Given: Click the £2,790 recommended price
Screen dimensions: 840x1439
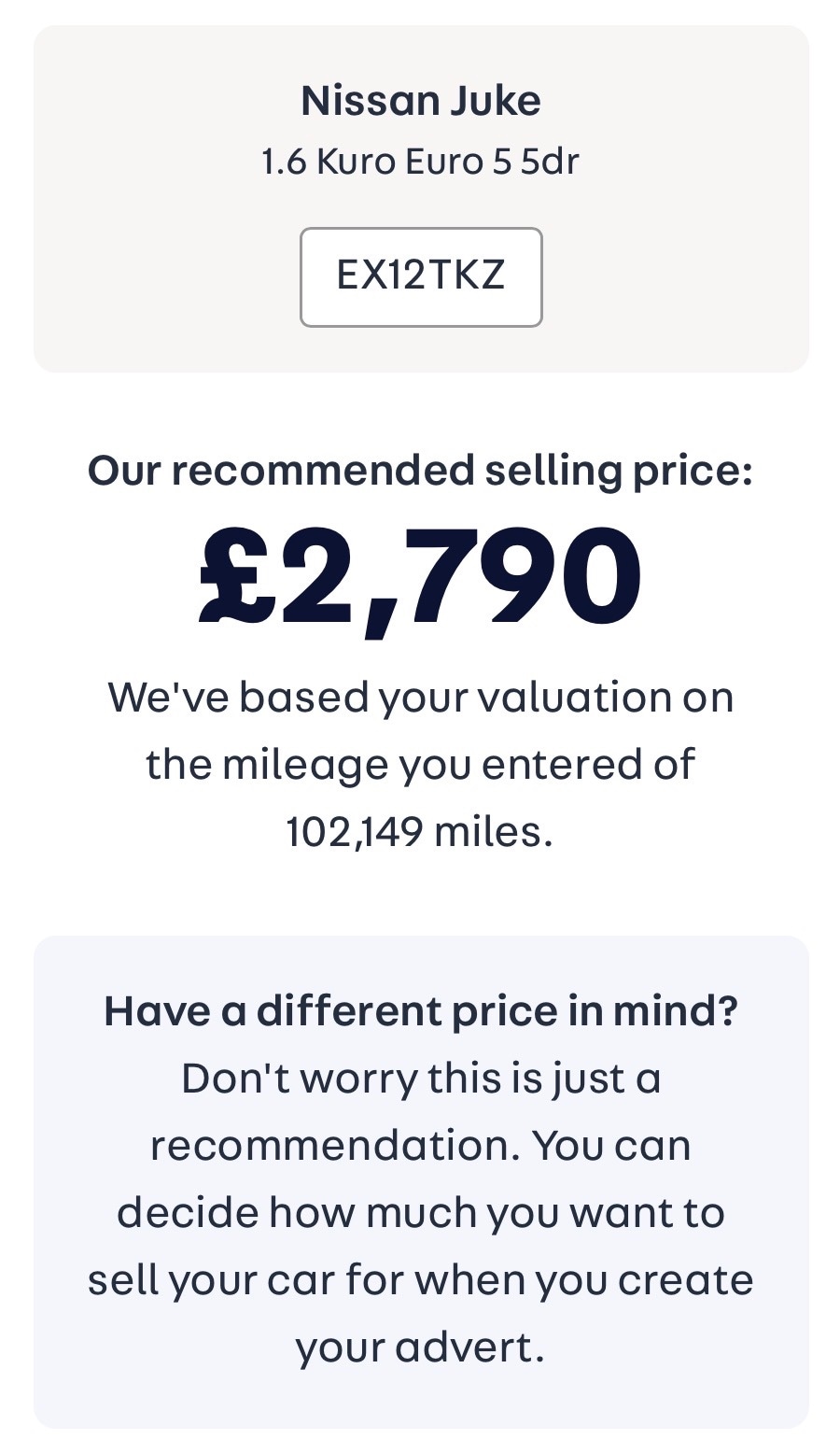Looking at the screenshot, I should click(420, 578).
